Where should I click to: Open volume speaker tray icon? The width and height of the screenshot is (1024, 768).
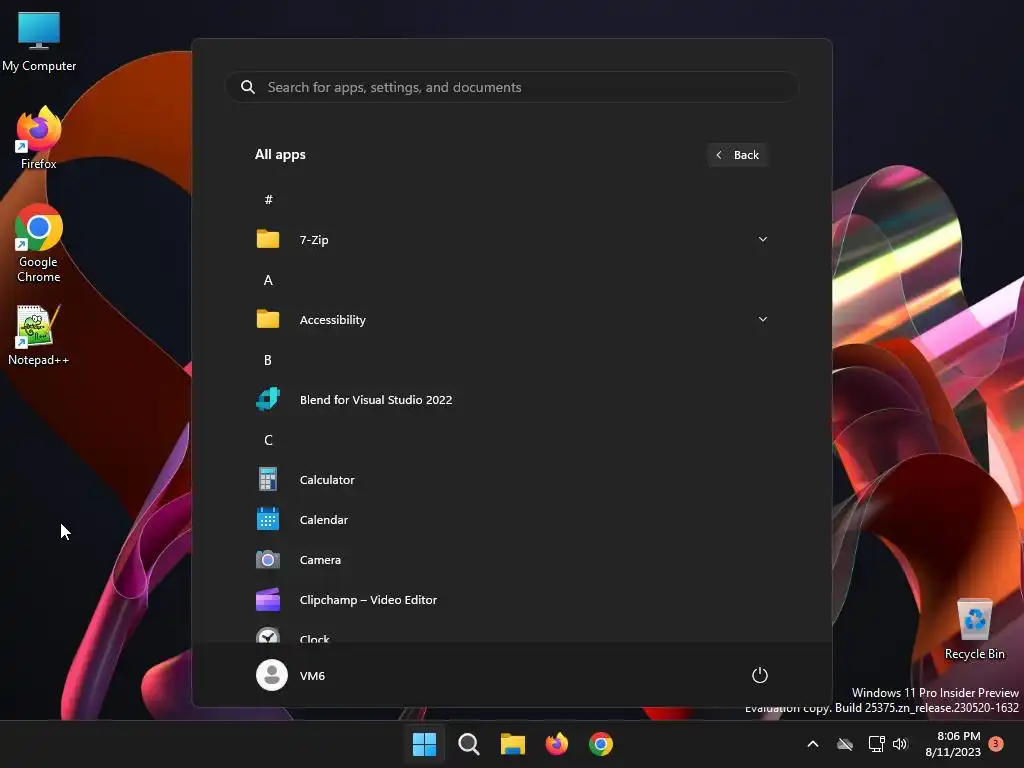point(901,743)
